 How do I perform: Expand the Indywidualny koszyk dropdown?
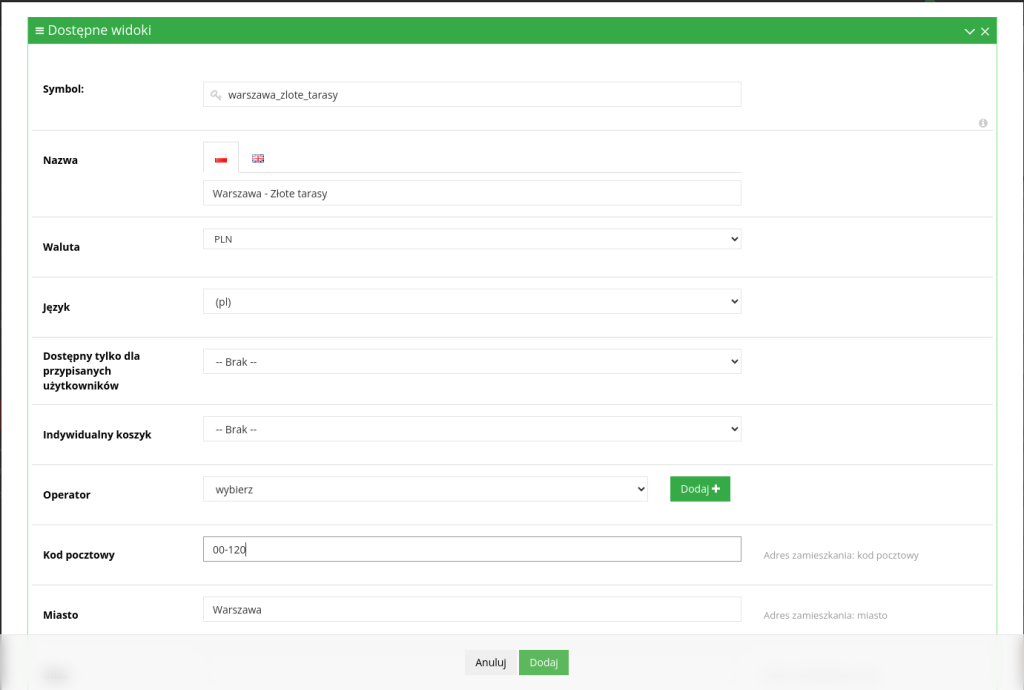[471, 429]
